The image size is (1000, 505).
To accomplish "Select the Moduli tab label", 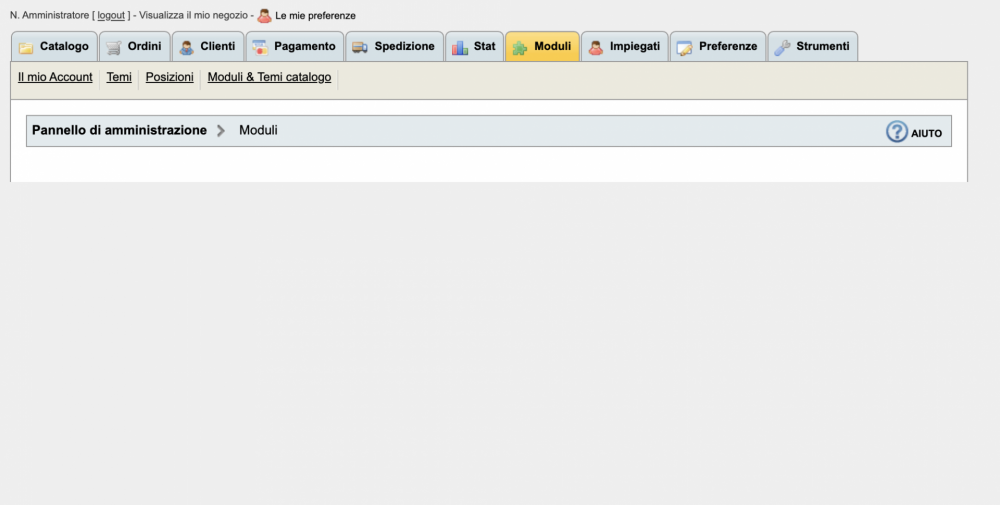I will [552, 46].
